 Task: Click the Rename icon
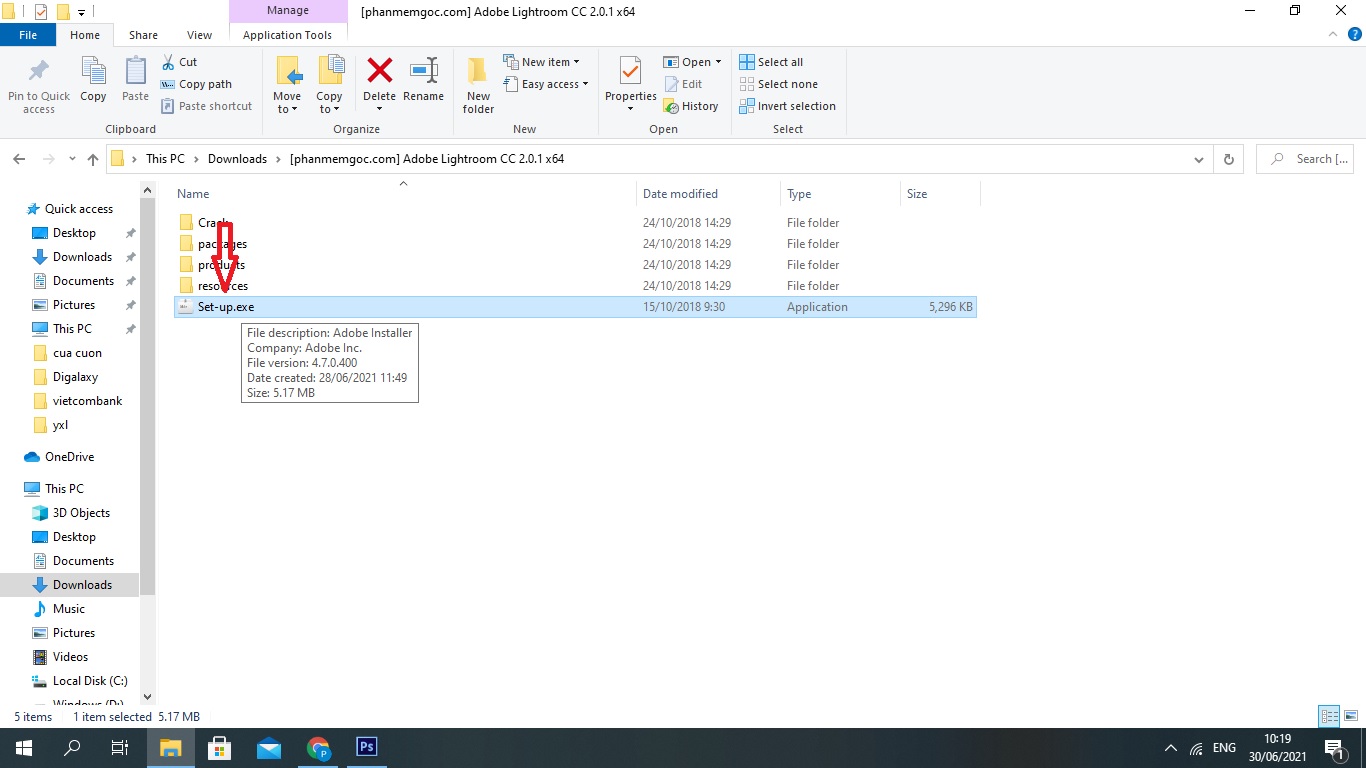tap(423, 72)
